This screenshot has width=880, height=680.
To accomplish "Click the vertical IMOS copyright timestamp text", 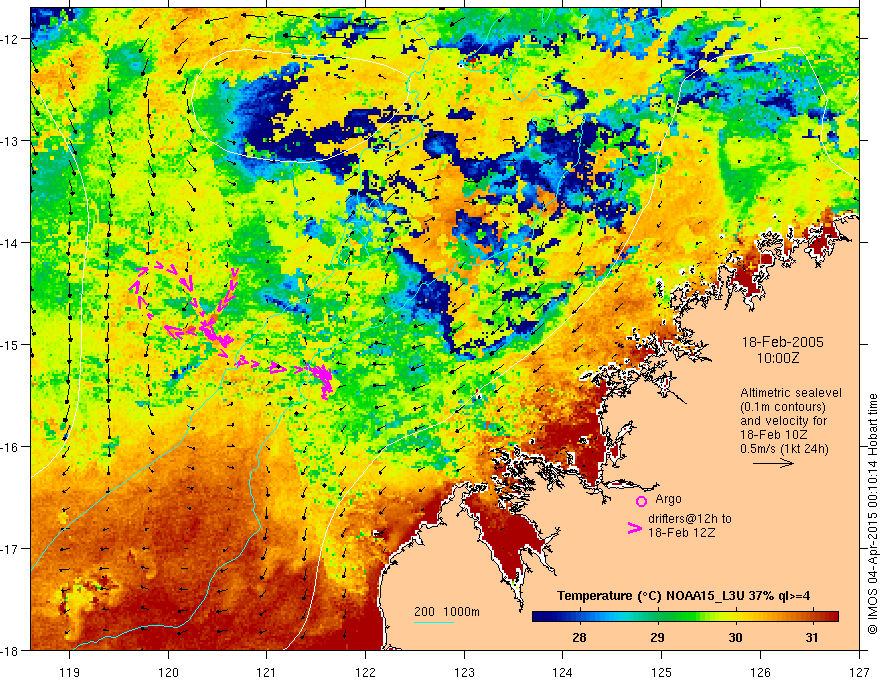I will click(x=872, y=514).
